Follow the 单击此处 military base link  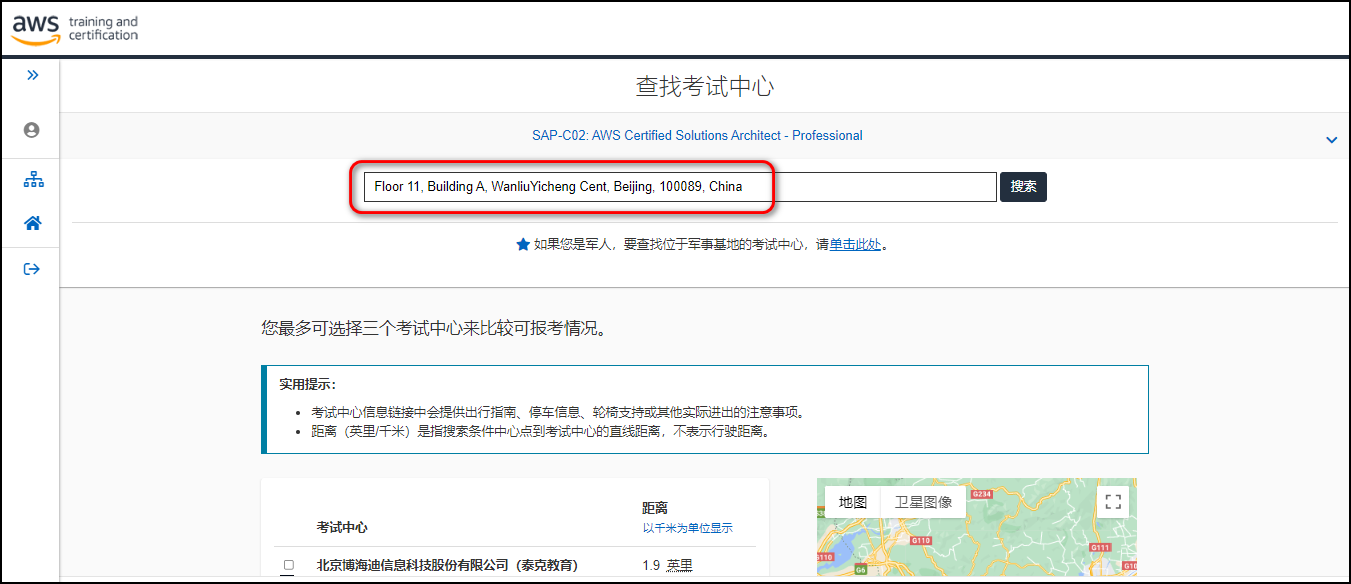pyautogui.click(x=855, y=244)
